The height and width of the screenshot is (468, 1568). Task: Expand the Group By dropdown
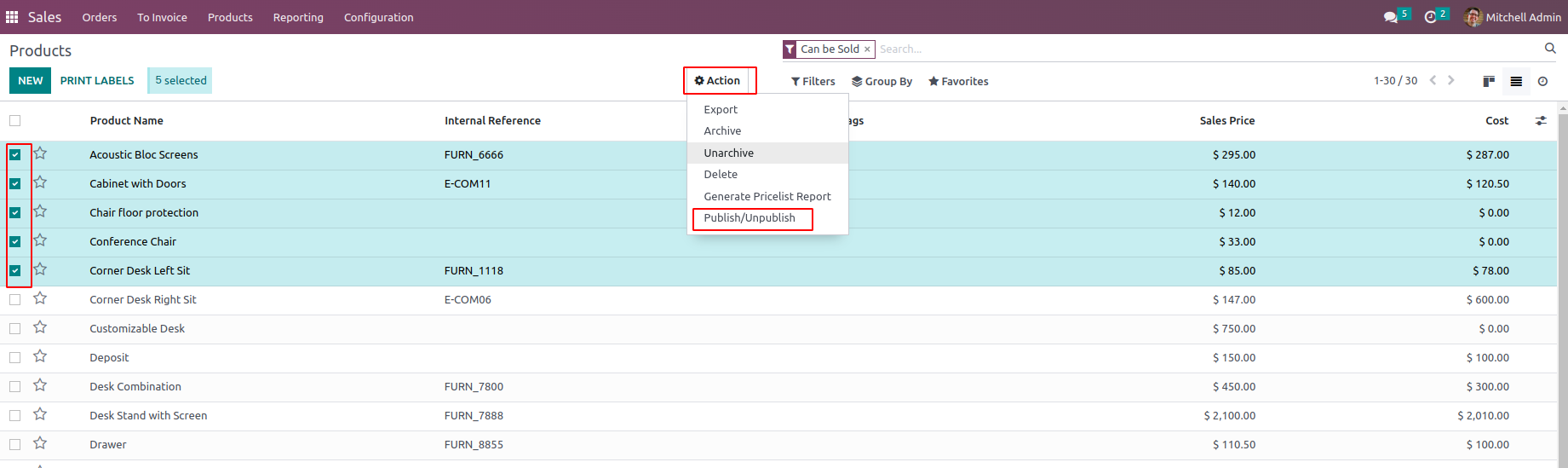[882, 81]
